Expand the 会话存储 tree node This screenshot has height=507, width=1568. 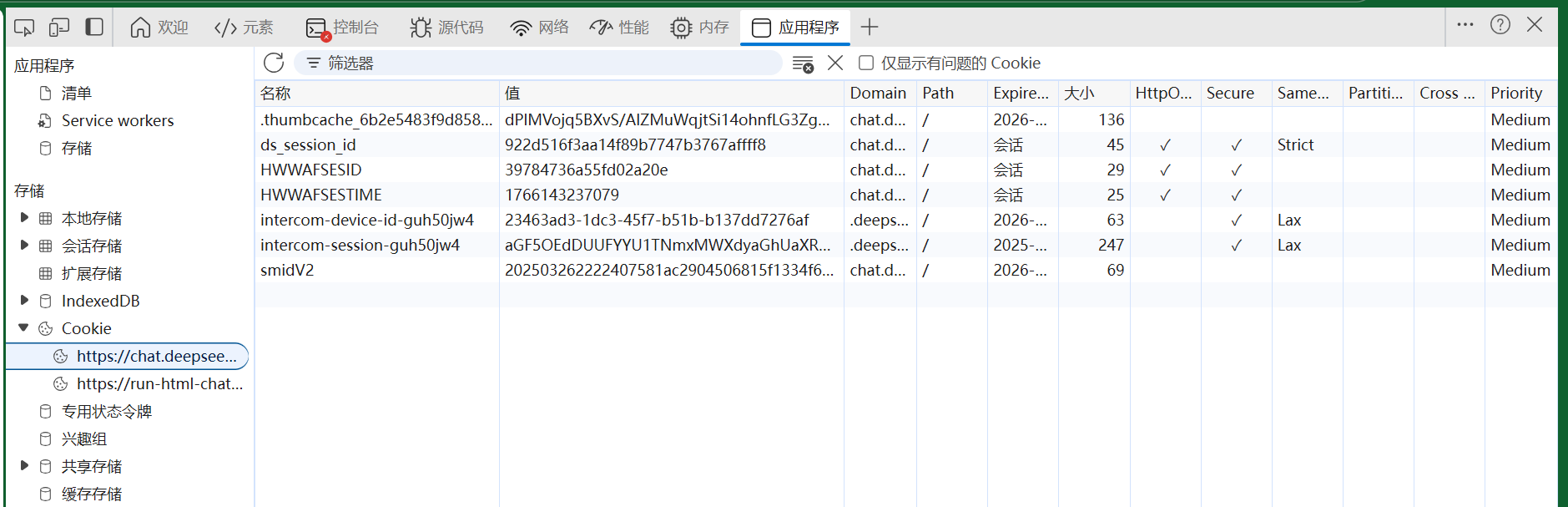pos(24,245)
